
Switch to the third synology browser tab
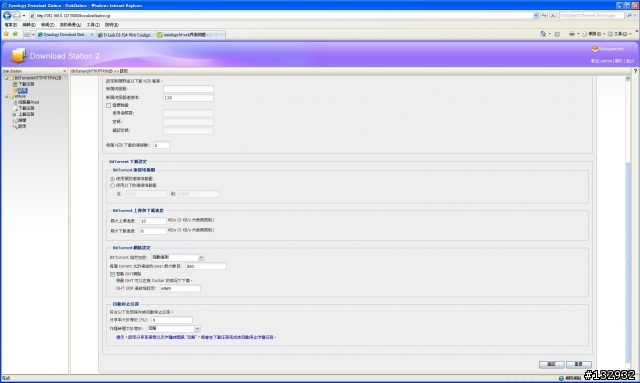[186, 35]
